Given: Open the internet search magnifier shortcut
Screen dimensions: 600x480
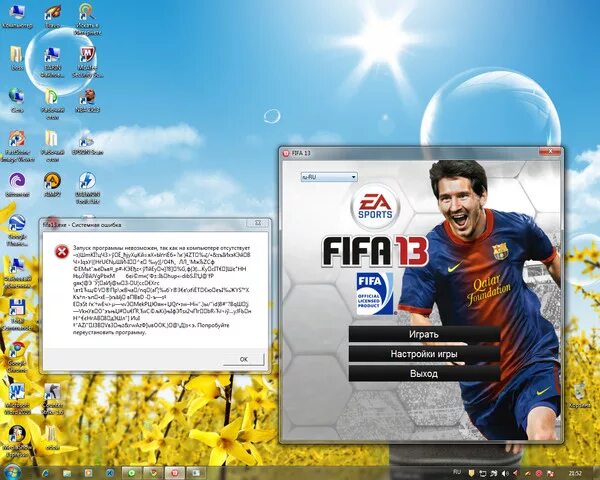Looking at the screenshot, I should 87,19.
